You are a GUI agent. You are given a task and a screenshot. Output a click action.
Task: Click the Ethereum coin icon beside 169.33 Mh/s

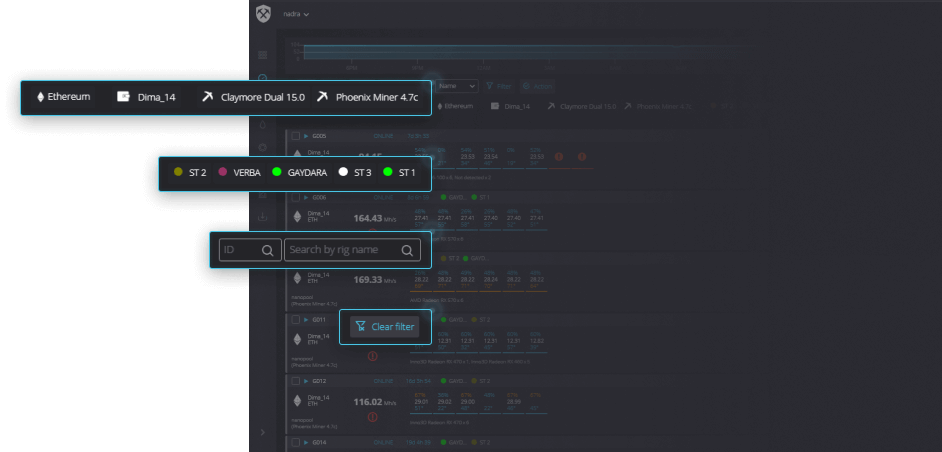pyautogui.click(x=297, y=278)
